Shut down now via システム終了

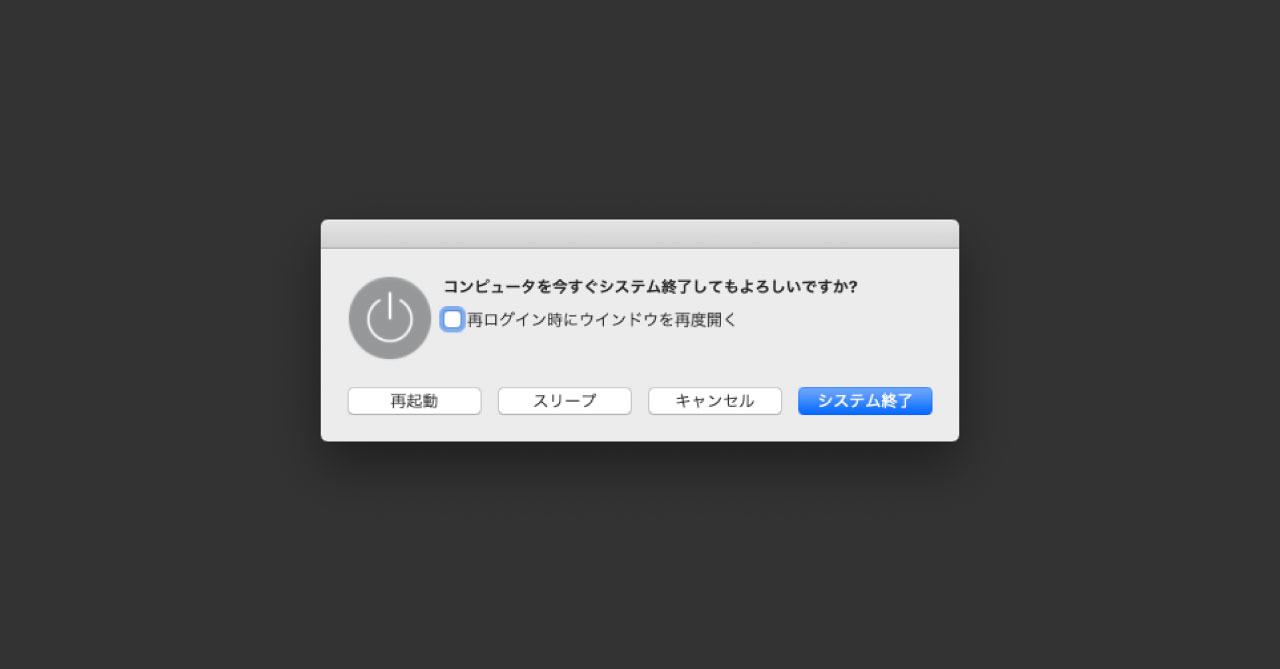click(x=865, y=401)
